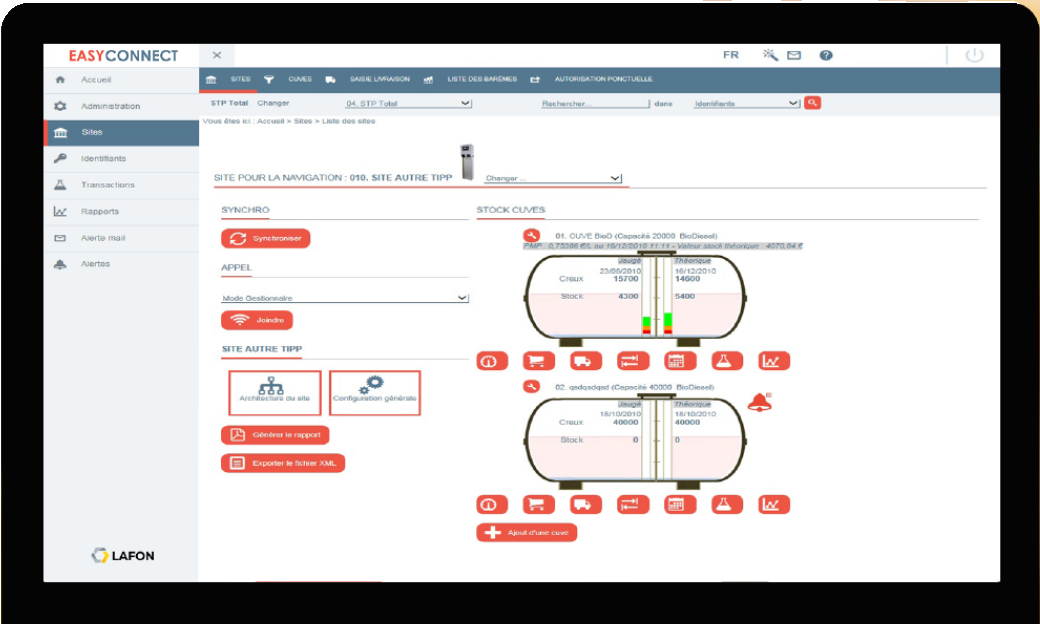Click gauge icon under 01. CUVE BioD

pos(492,361)
